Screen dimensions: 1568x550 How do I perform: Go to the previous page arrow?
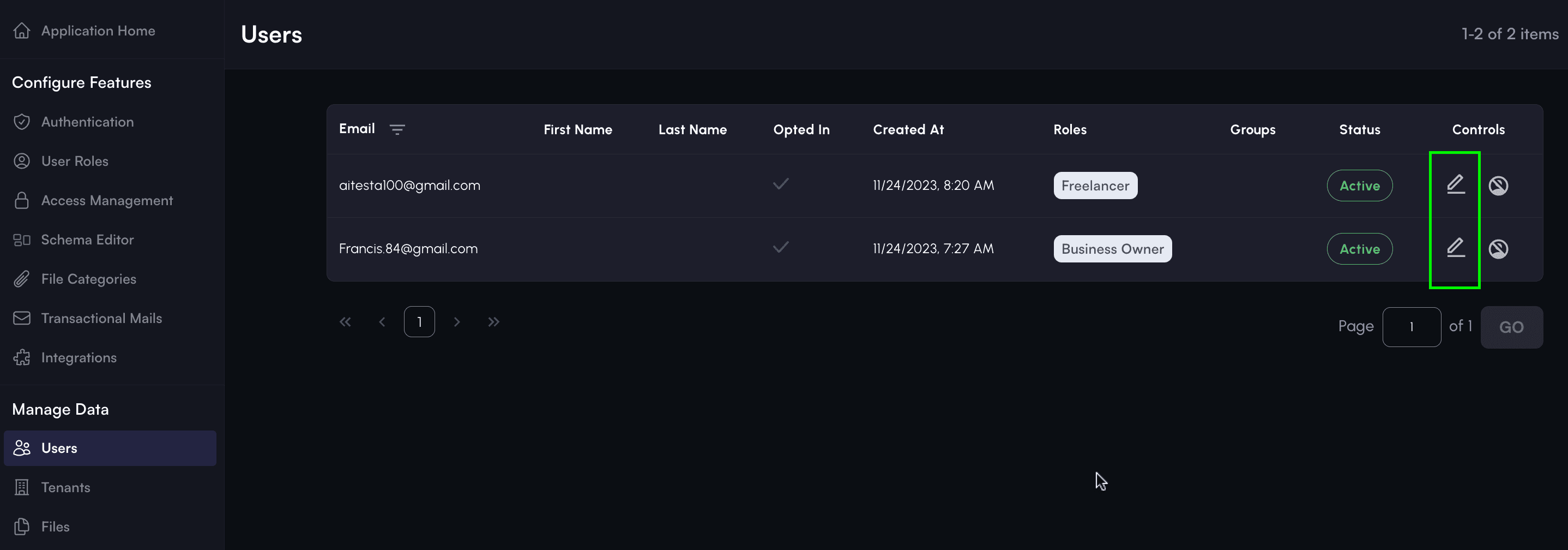pyautogui.click(x=382, y=321)
